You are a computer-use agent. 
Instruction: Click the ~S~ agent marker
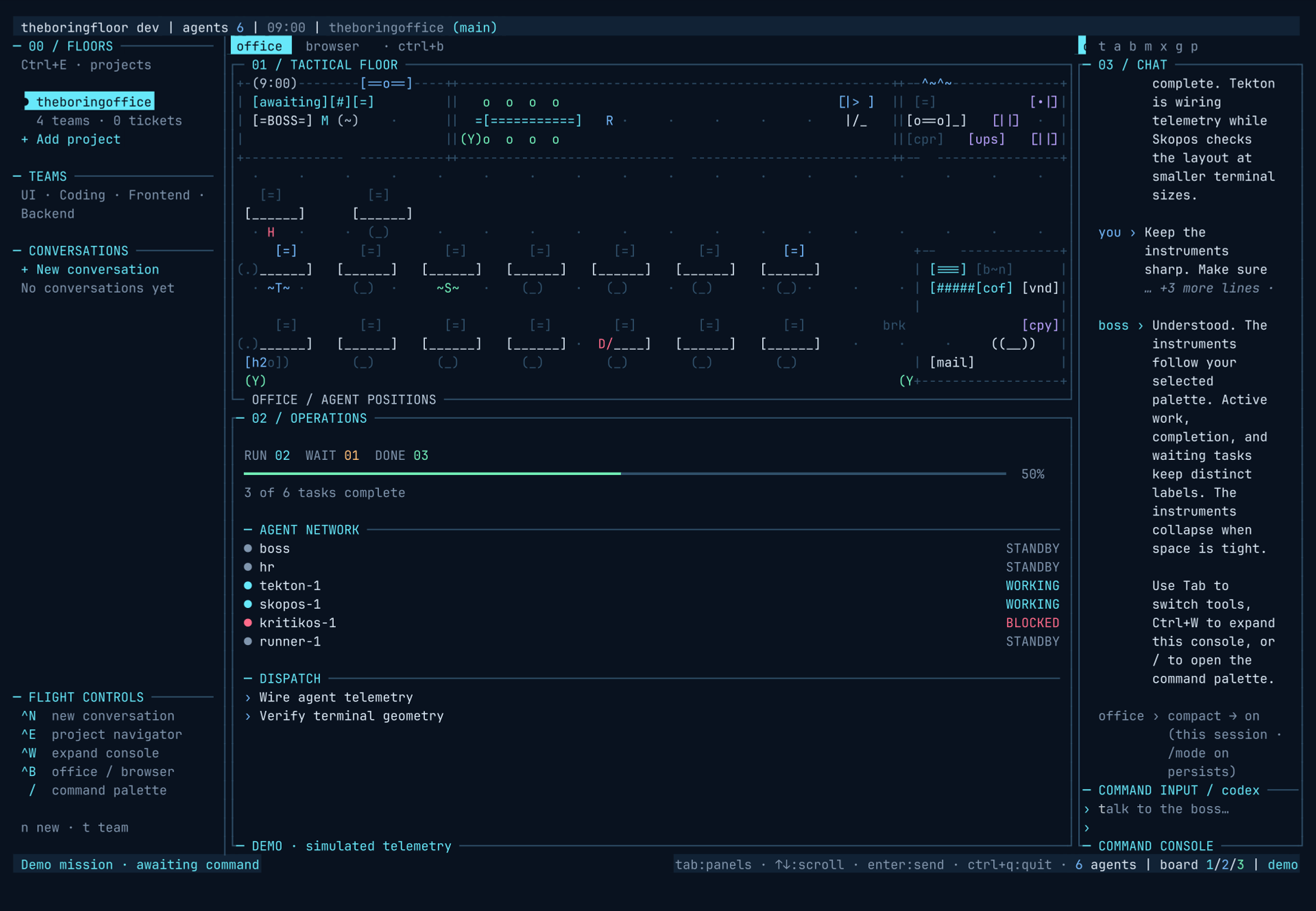[448, 288]
